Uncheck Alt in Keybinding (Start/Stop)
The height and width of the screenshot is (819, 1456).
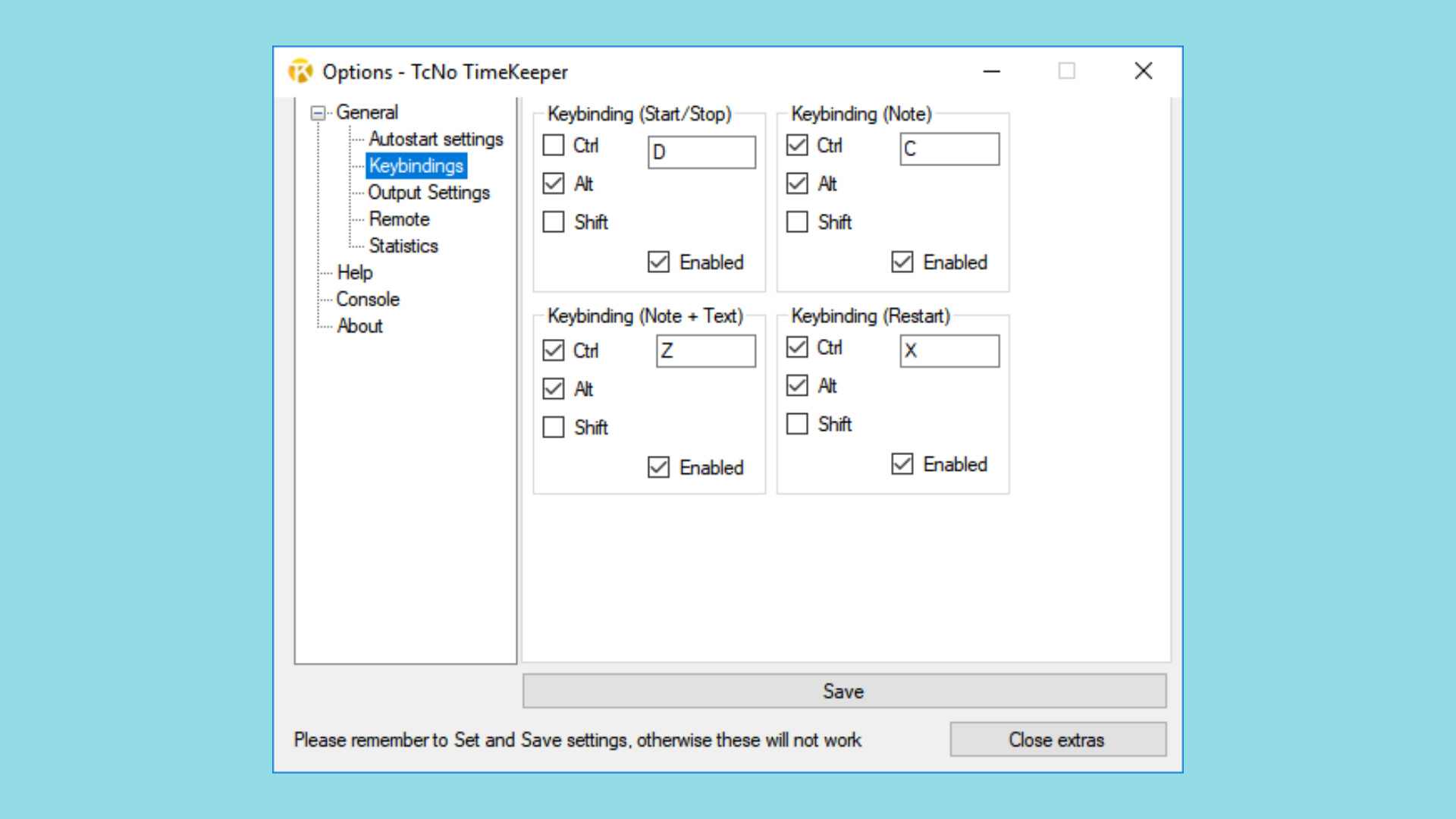point(553,184)
